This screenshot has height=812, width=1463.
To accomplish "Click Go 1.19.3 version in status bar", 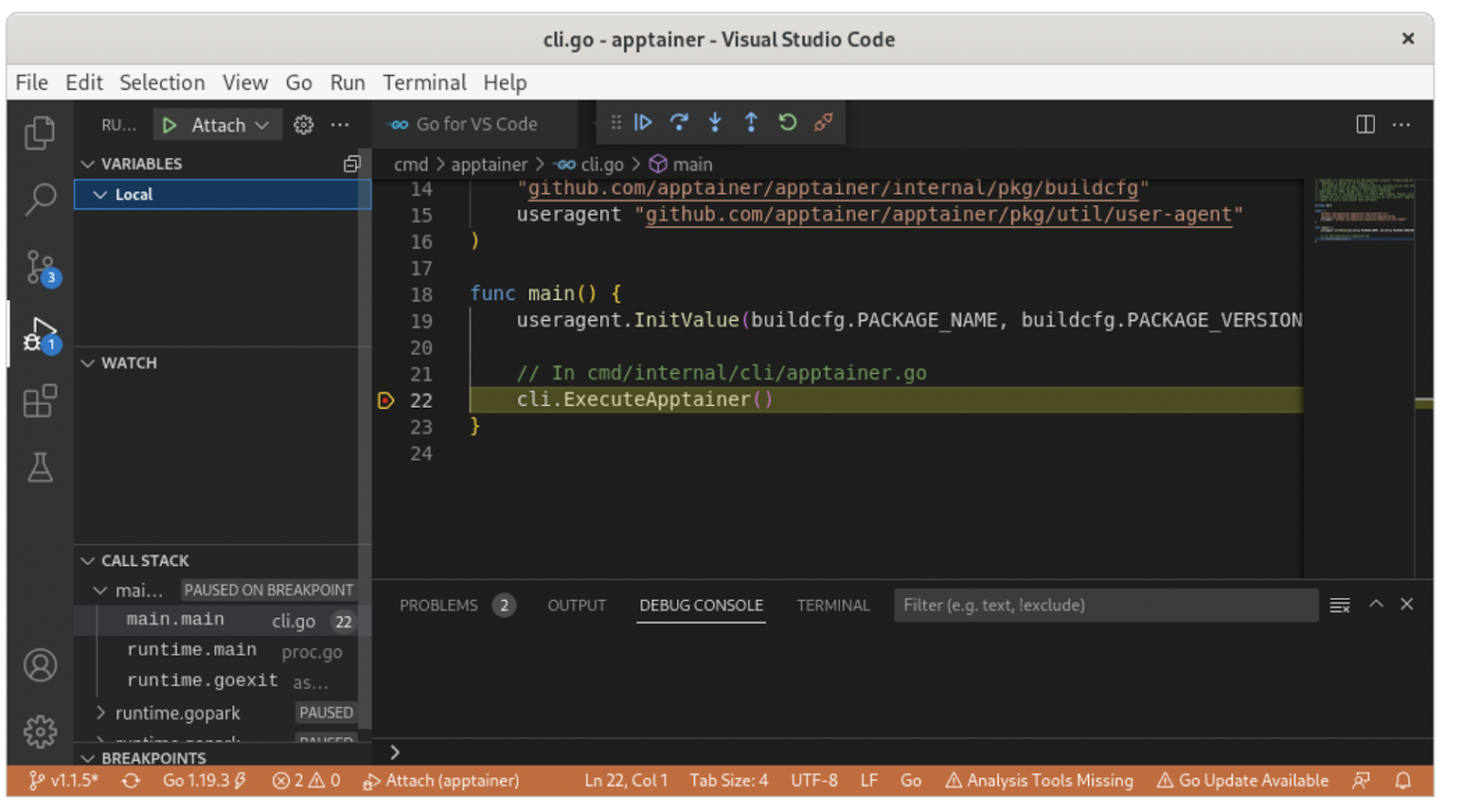I will click(x=205, y=781).
